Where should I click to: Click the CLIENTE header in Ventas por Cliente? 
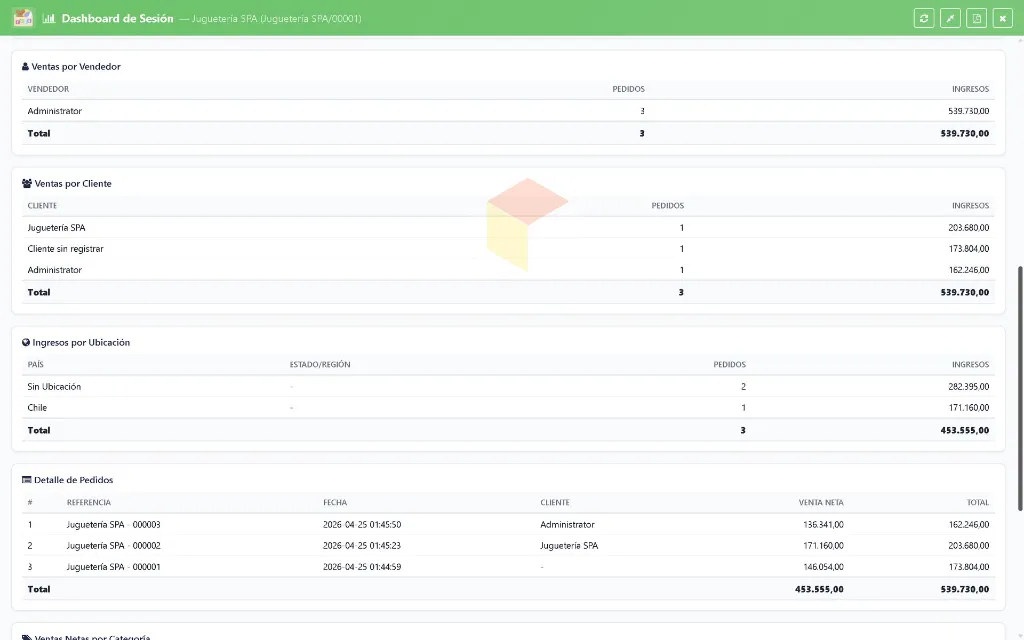pos(42,206)
